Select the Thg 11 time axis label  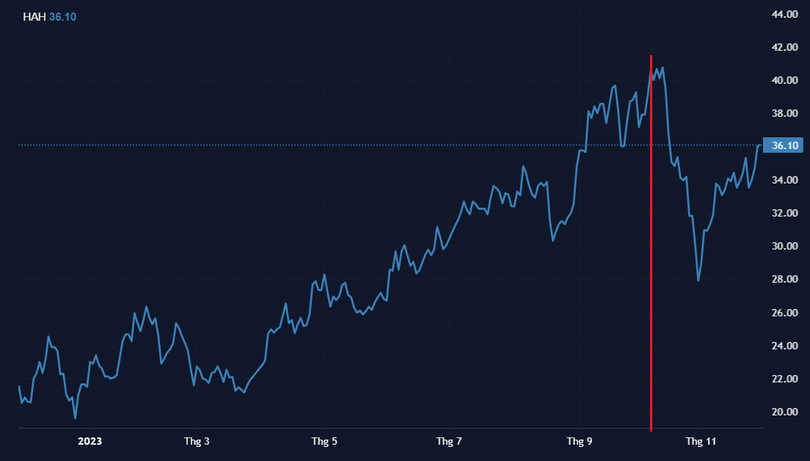pyautogui.click(x=700, y=441)
